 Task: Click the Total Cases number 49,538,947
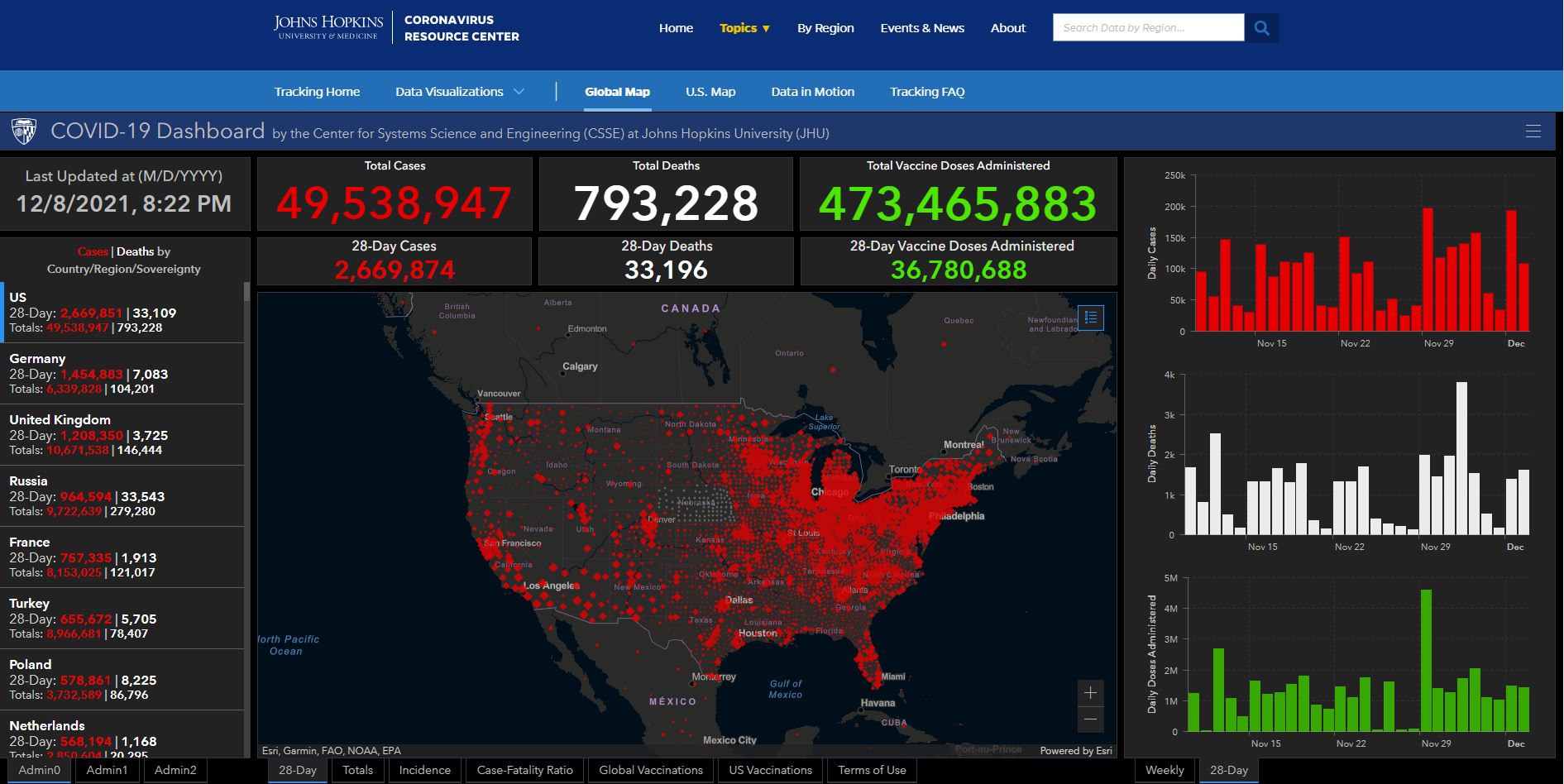[x=395, y=203]
